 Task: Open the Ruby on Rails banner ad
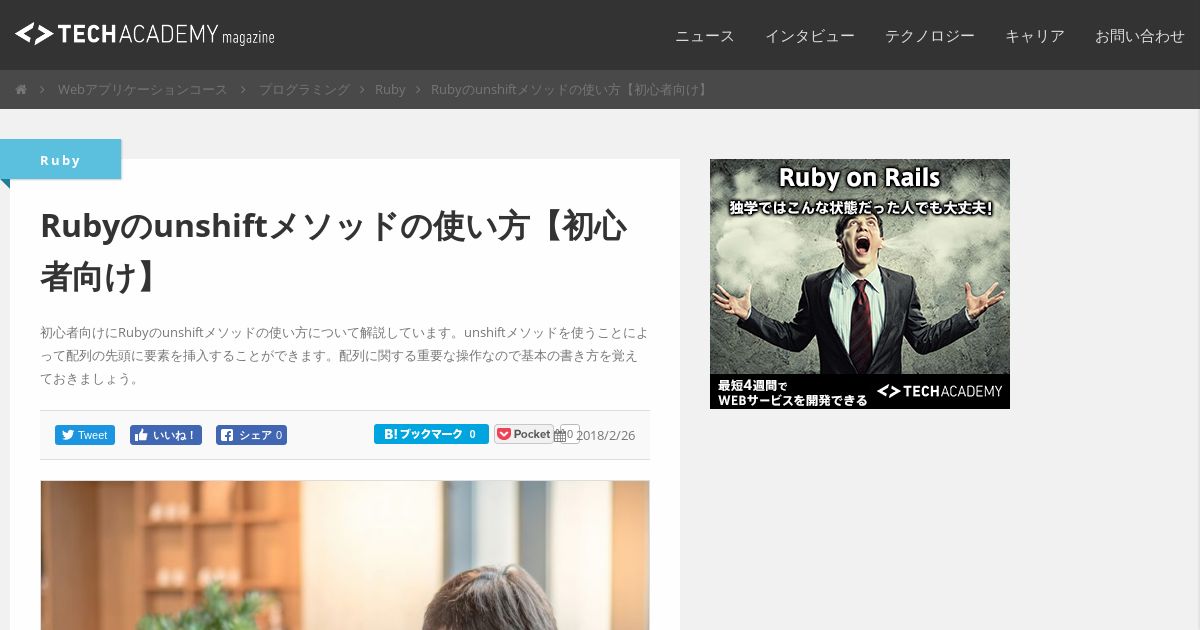[x=860, y=284]
